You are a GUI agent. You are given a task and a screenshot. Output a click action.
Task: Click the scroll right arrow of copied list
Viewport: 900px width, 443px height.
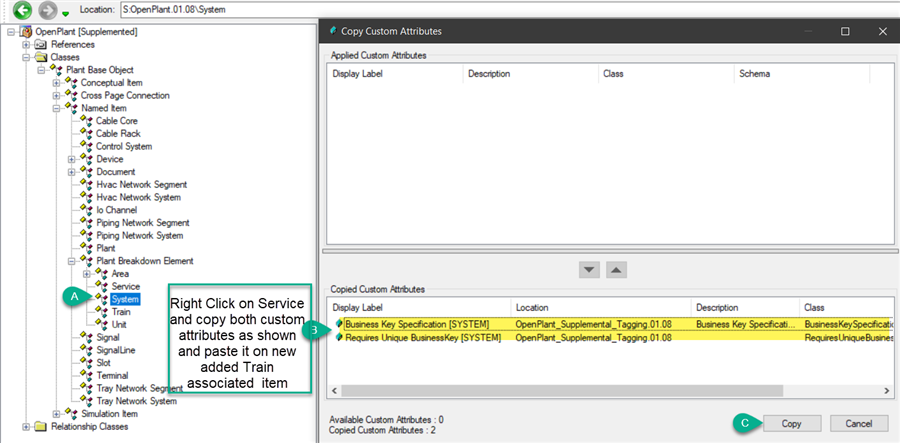[887, 390]
